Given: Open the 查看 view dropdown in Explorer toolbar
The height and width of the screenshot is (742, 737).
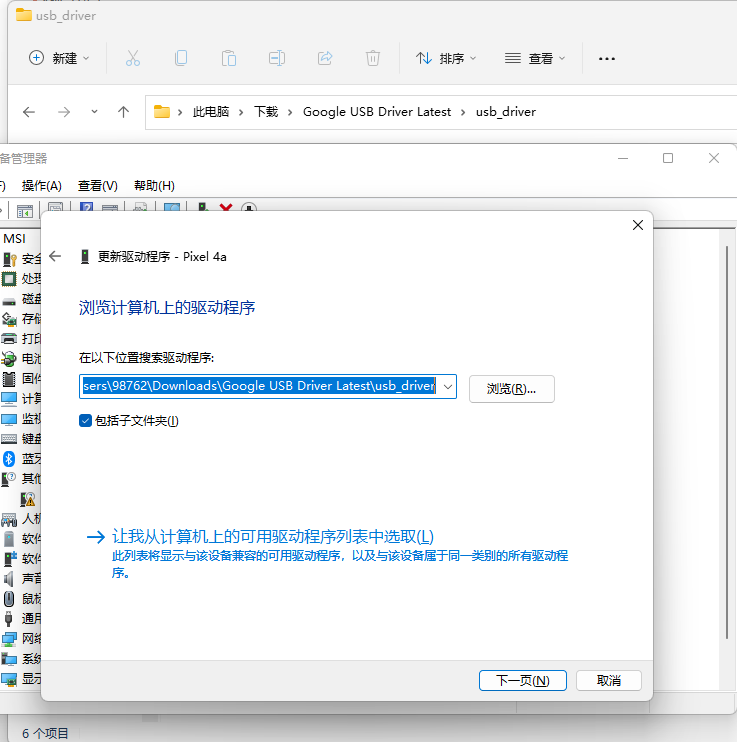Looking at the screenshot, I should click(x=535, y=58).
